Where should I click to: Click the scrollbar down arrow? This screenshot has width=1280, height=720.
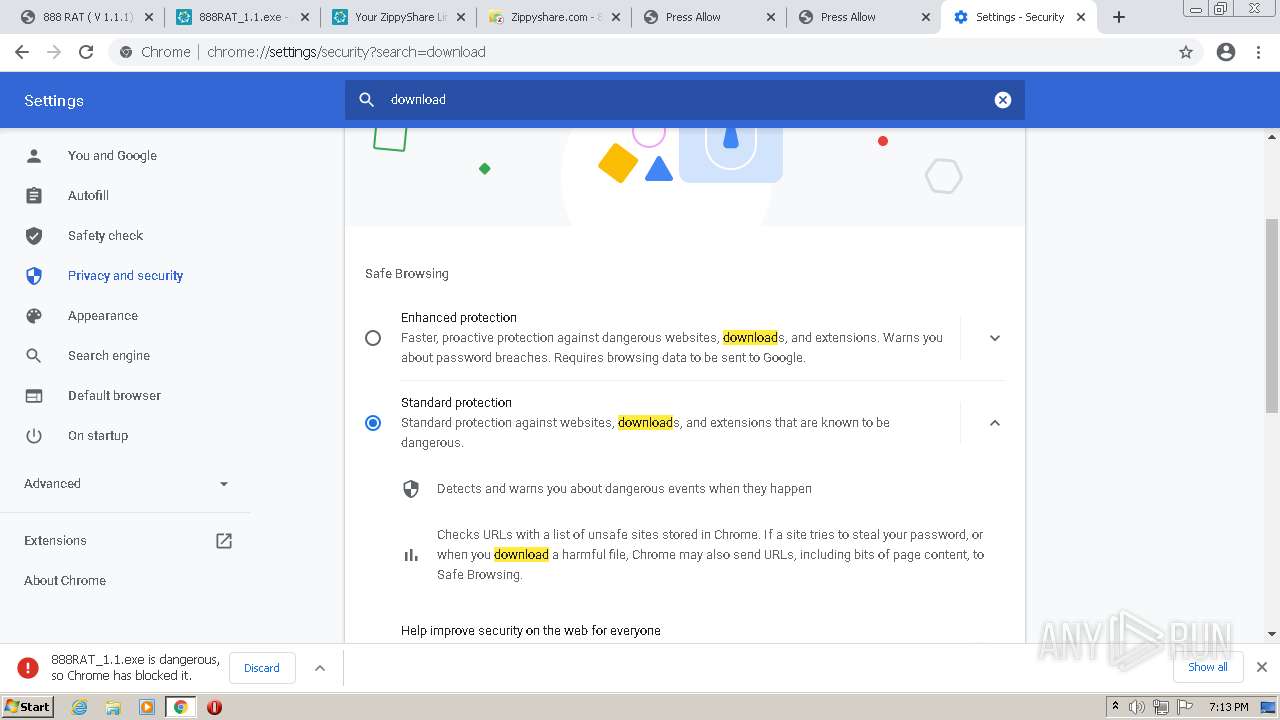(1272, 634)
